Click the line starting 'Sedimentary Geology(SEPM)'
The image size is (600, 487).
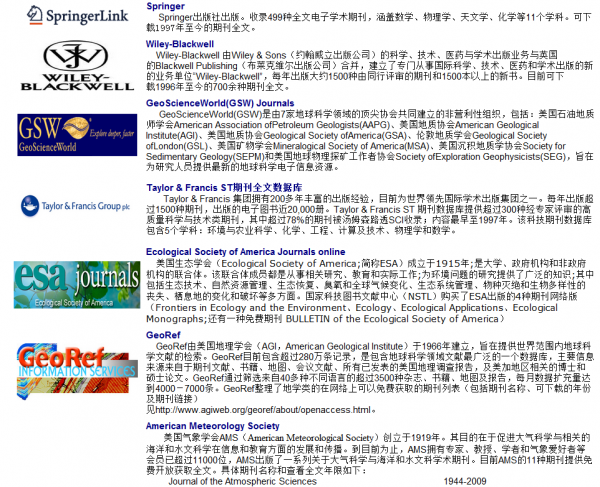[369, 156]
